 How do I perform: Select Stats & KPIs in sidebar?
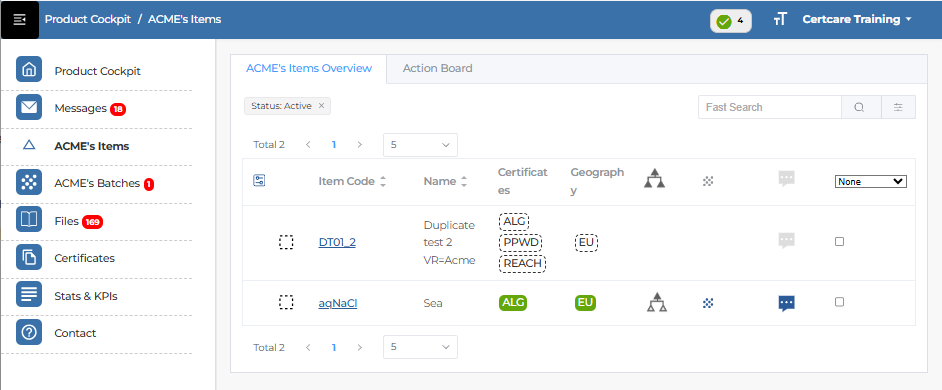[x=85, y=296]
